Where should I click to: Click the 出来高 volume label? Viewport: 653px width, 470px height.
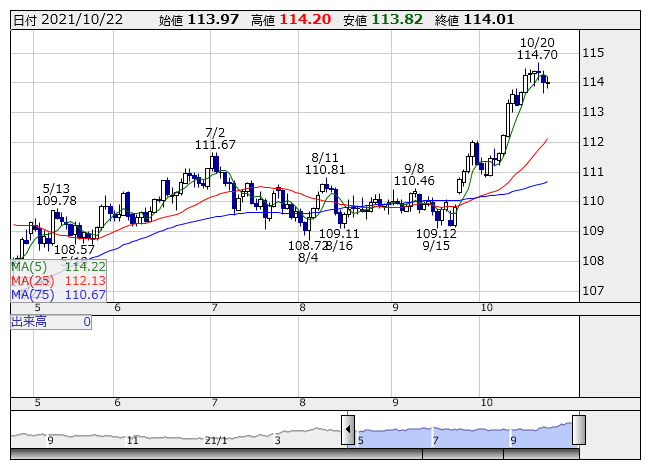pos(29,322)
